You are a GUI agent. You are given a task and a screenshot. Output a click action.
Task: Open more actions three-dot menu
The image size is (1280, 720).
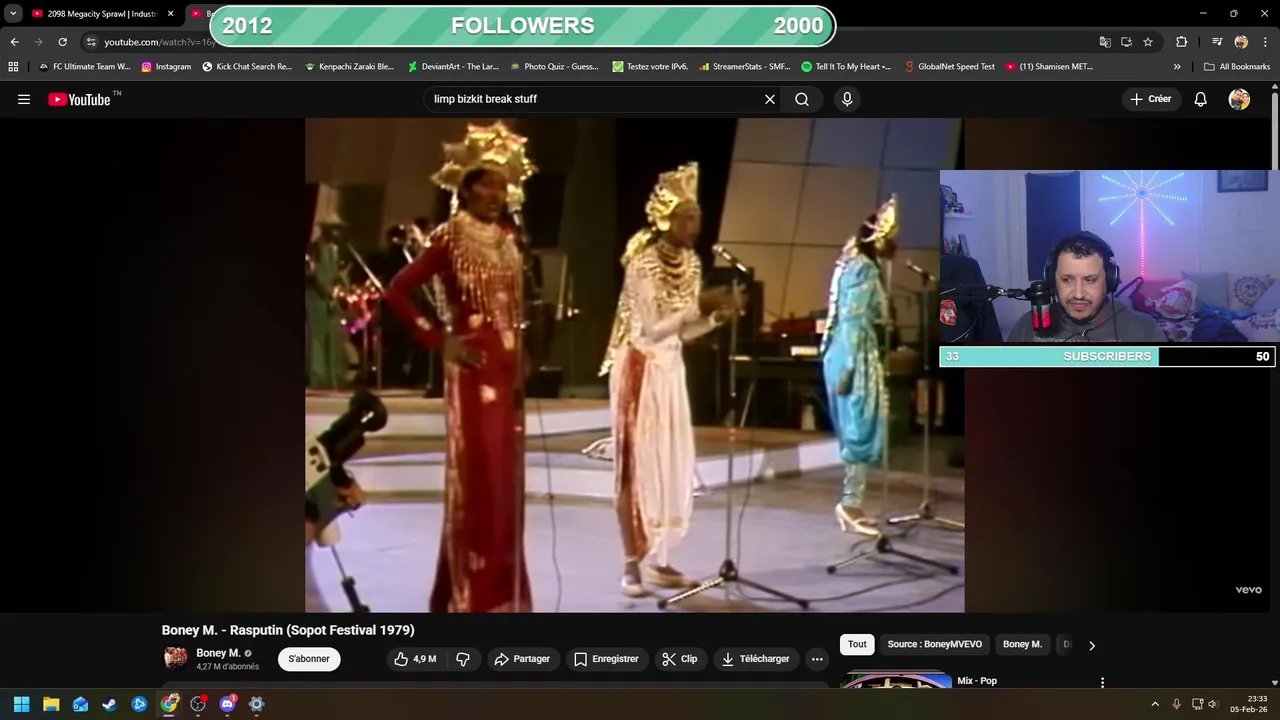click(817, 659)
